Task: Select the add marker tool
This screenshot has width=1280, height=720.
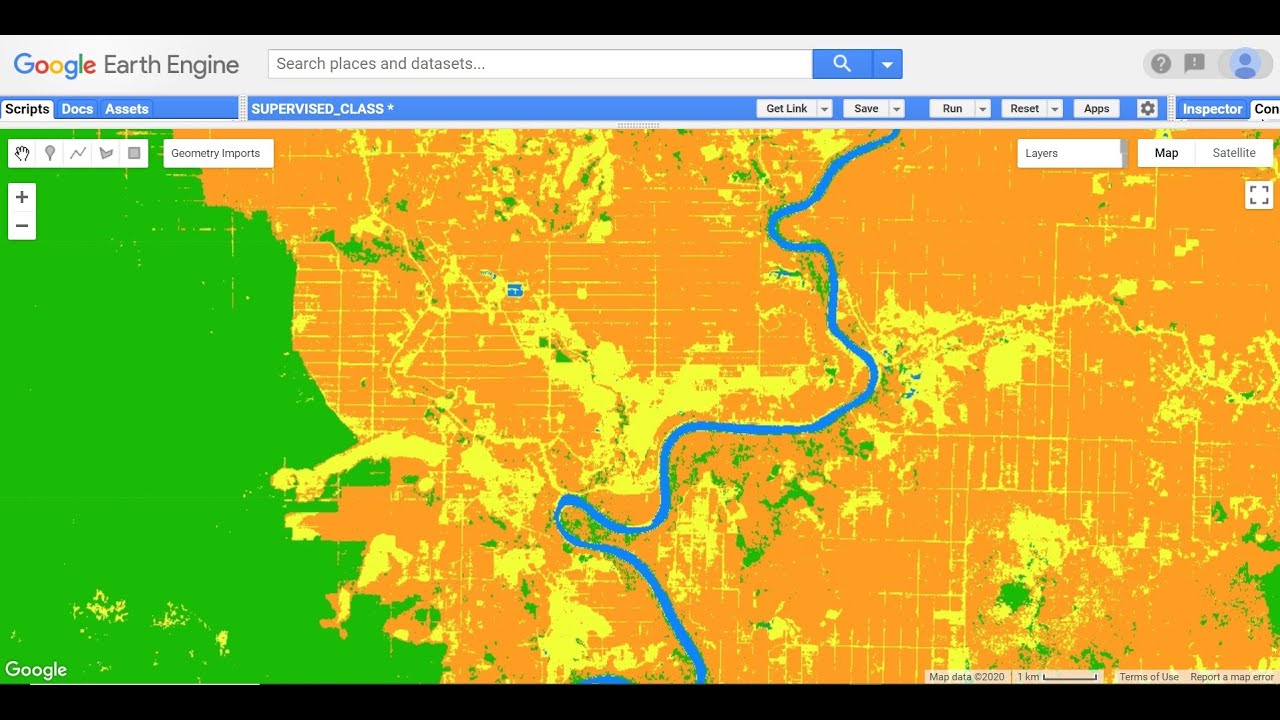Action: click(x=50, y=153)
